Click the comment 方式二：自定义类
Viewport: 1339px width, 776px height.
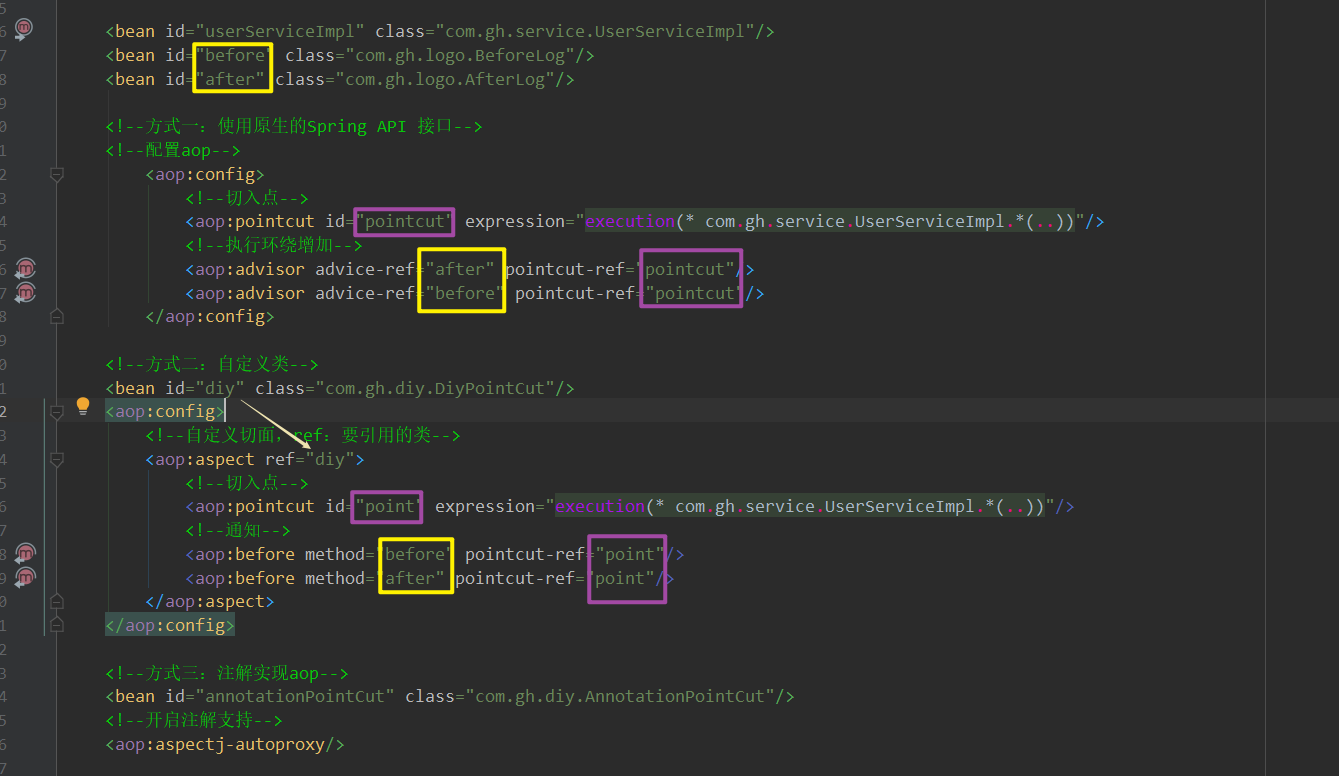coord(212,364)
